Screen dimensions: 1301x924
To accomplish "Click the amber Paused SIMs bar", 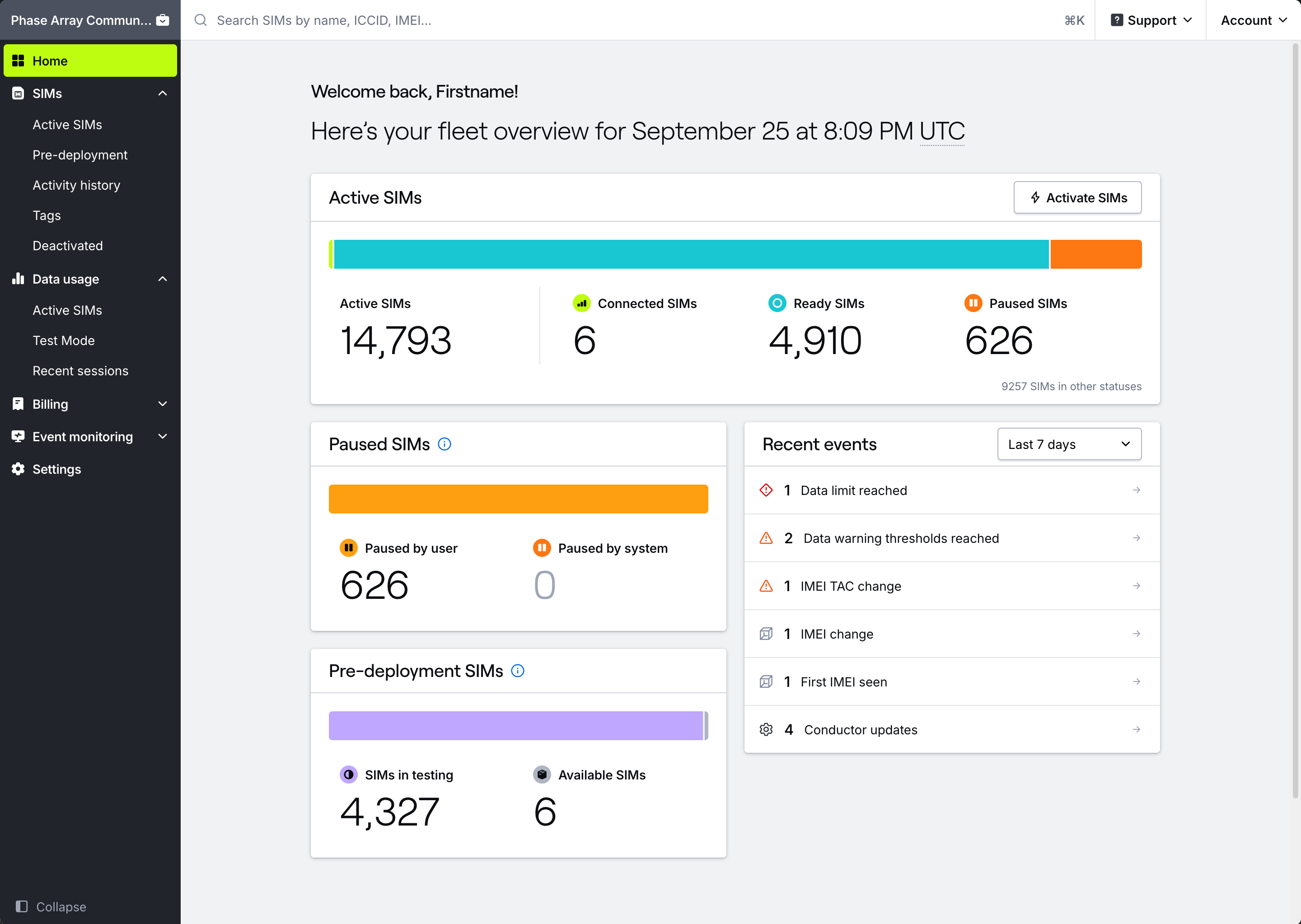I will (x=518, y=499).
